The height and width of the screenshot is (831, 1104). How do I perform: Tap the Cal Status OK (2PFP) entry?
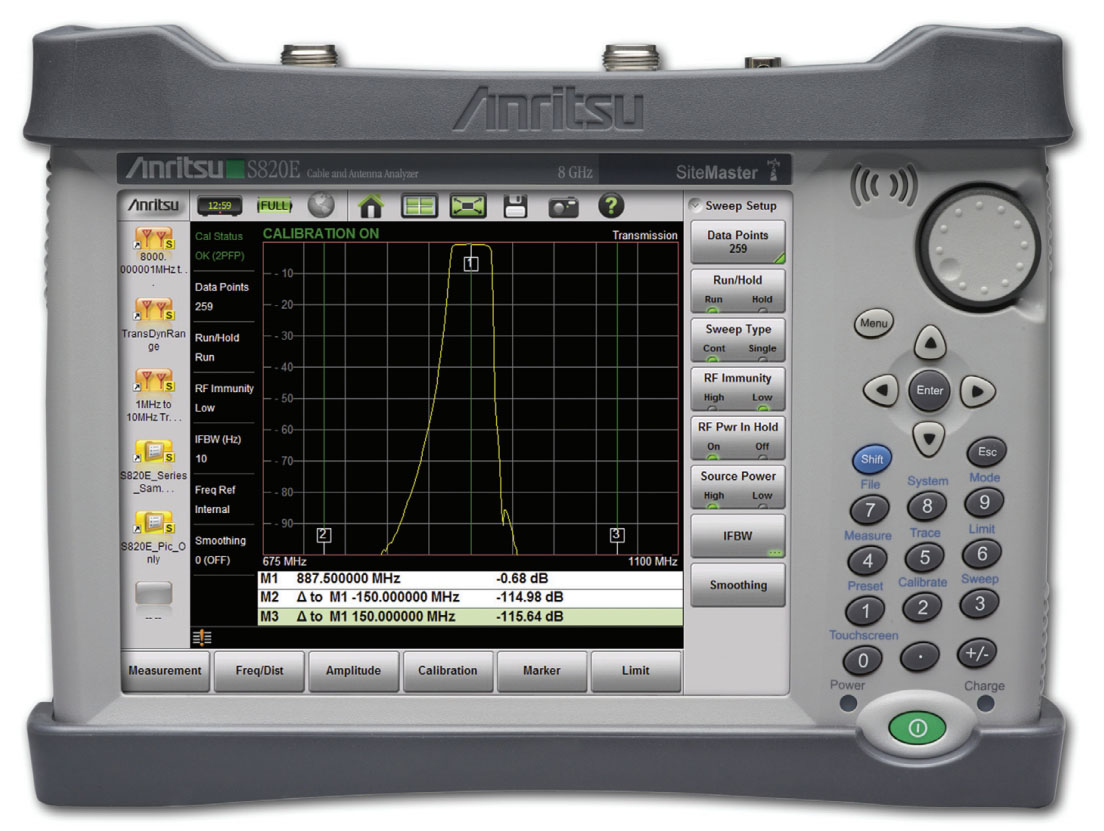click(222, 246)
